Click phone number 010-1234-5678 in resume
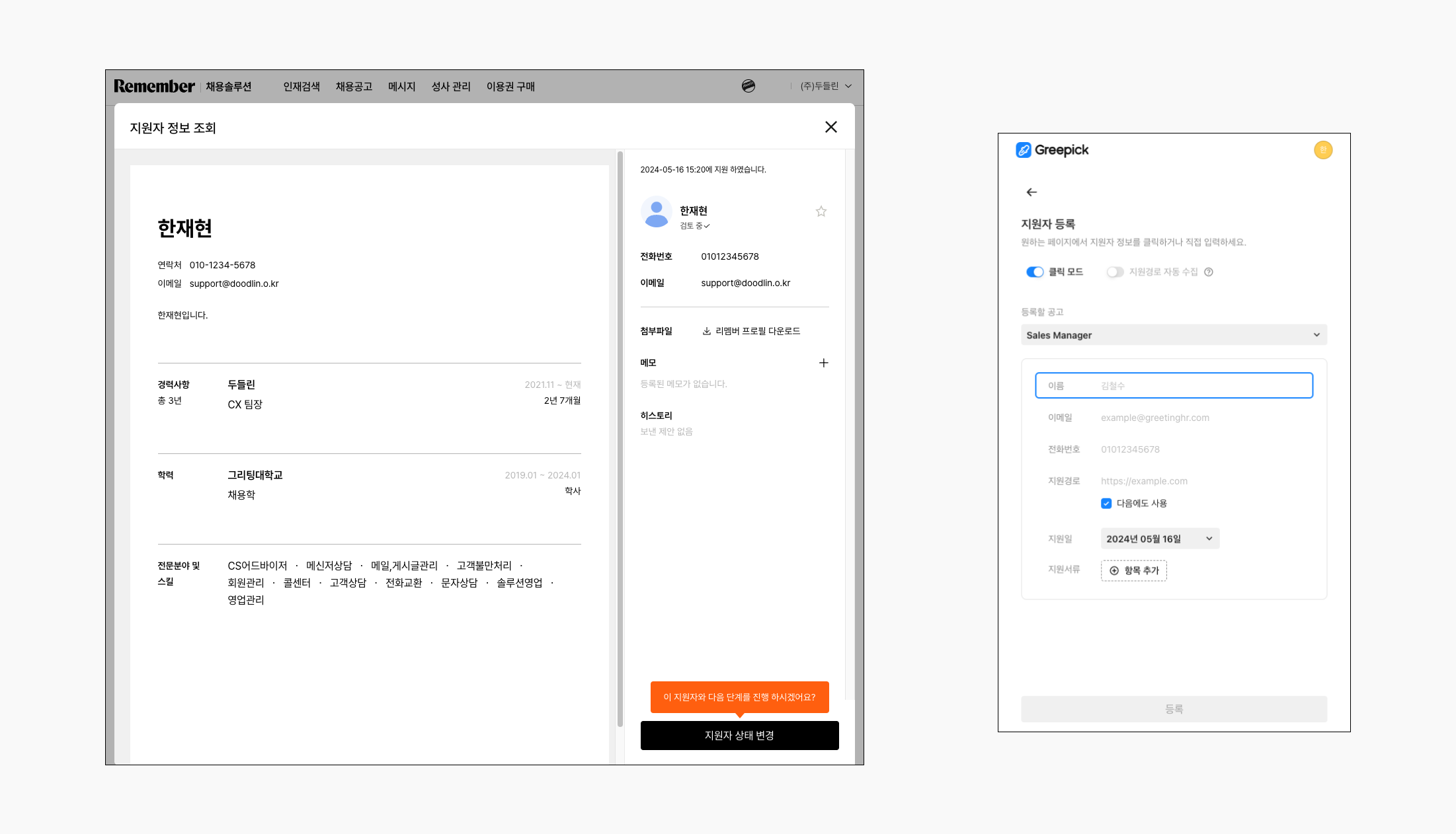The height and width of the screenshot is (834, 1456). tap(222, 265)
